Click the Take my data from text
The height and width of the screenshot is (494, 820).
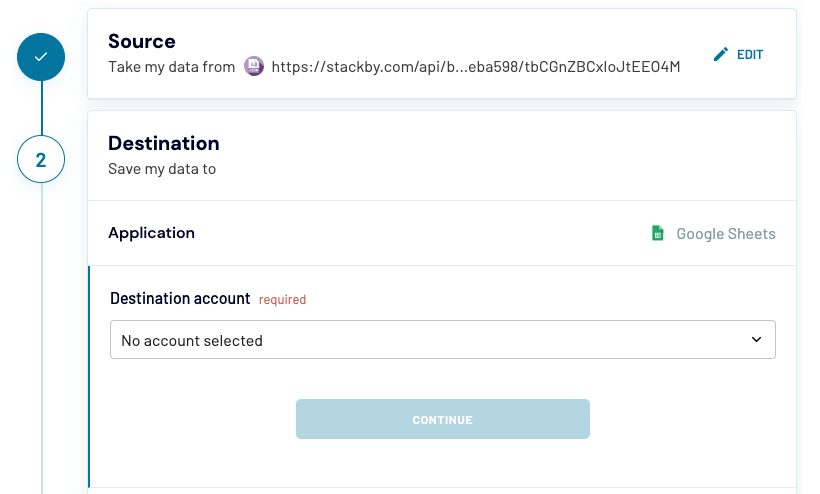172,67
